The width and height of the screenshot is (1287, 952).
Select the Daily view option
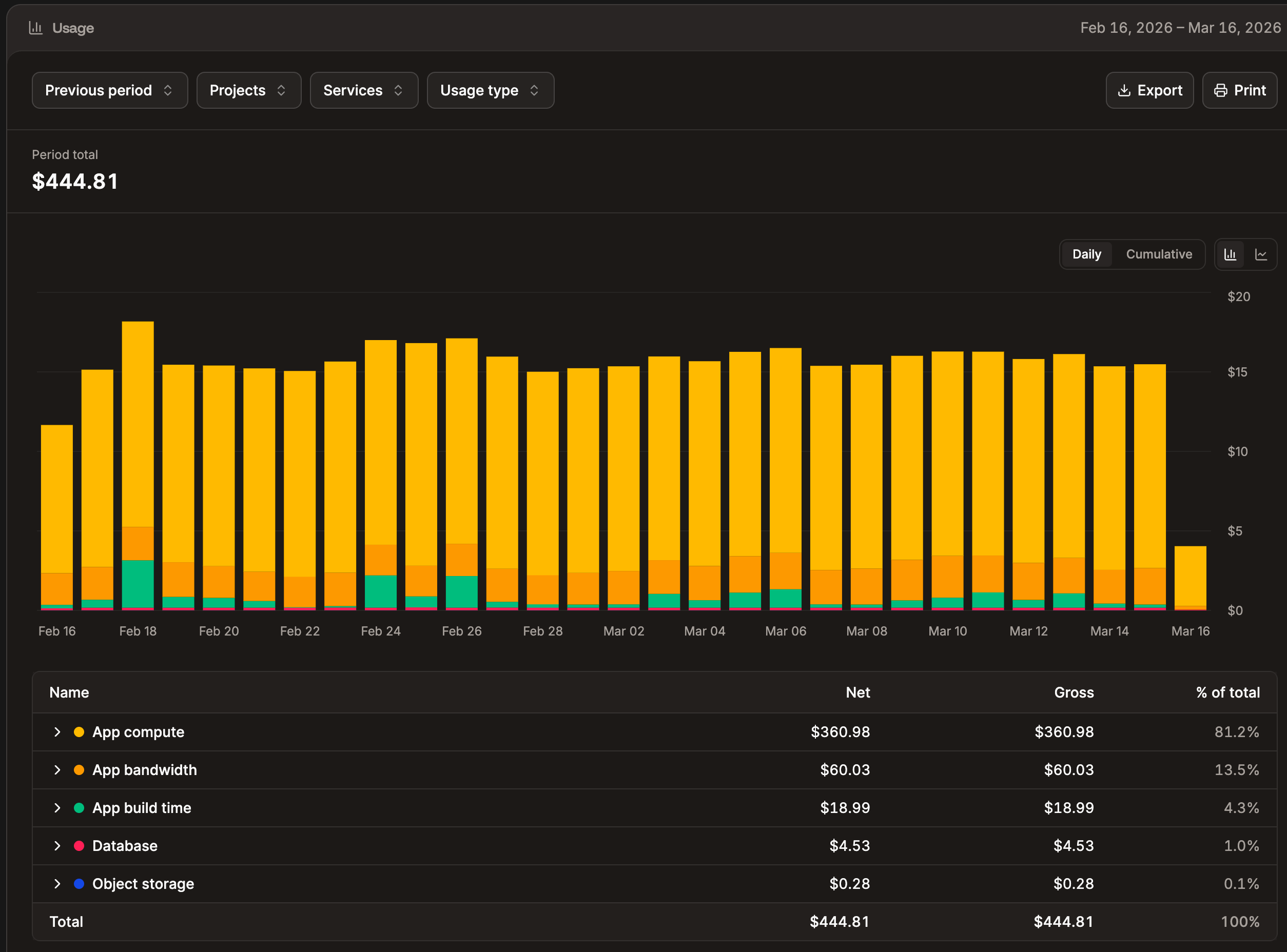1086,254
